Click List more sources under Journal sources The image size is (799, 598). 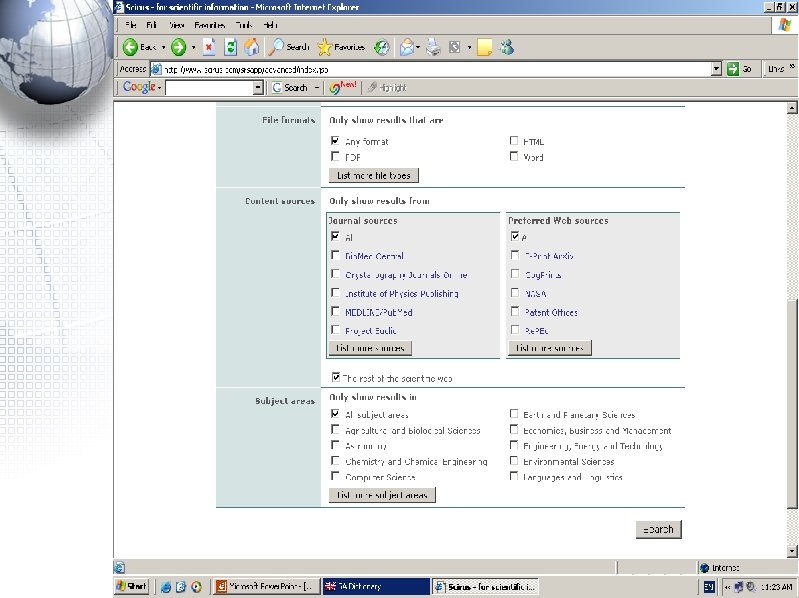tap(370, 348)
